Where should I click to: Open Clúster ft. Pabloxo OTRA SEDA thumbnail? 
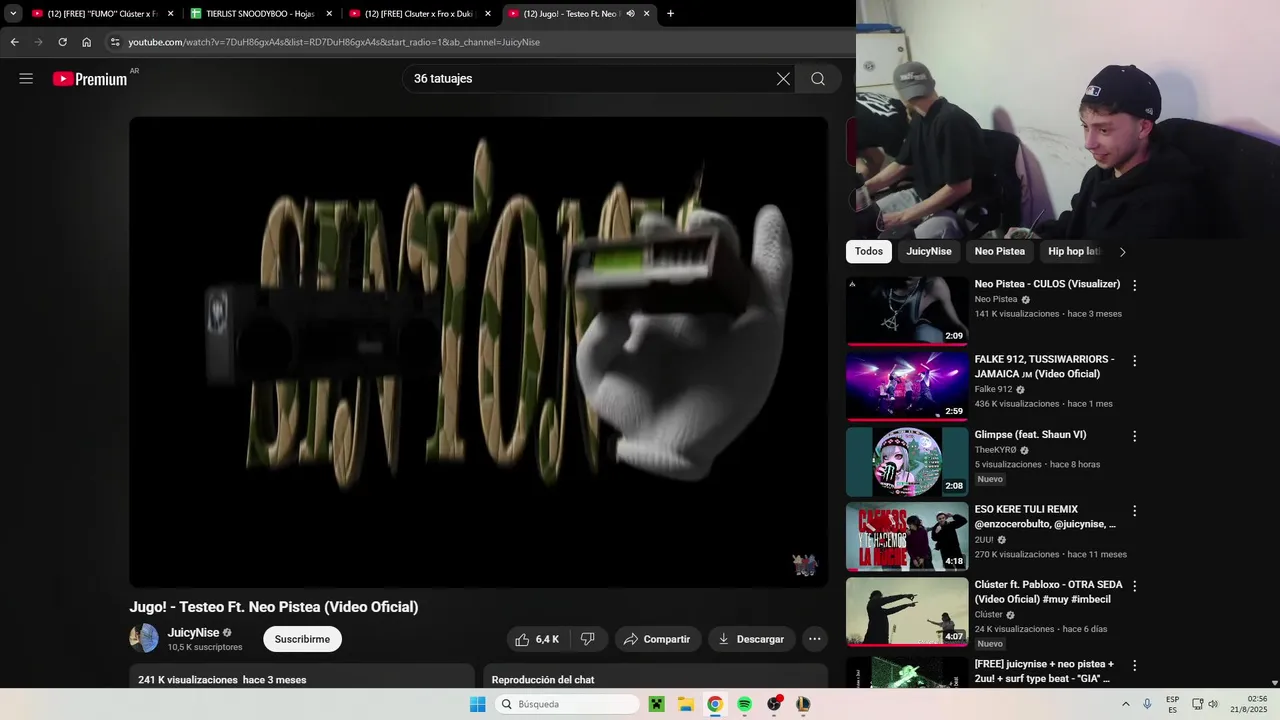click(907, 612)
